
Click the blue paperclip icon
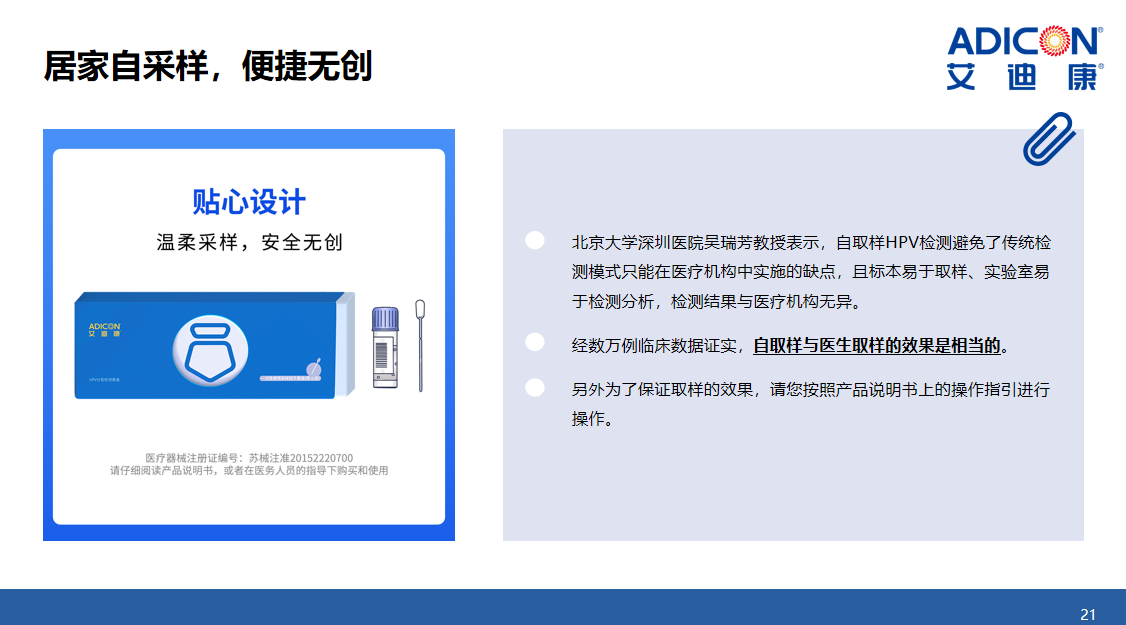tap(1047, 138)
